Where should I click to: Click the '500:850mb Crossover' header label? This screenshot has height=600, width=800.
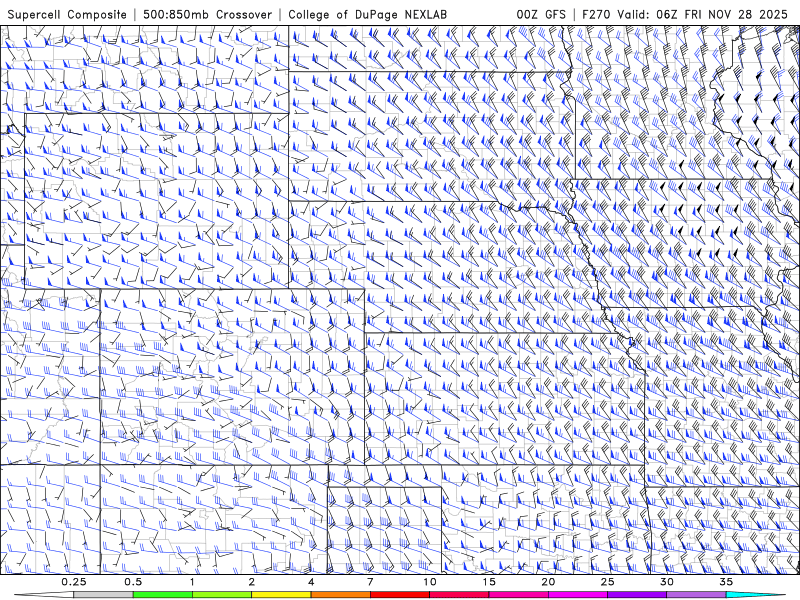(x=207, y=15)
